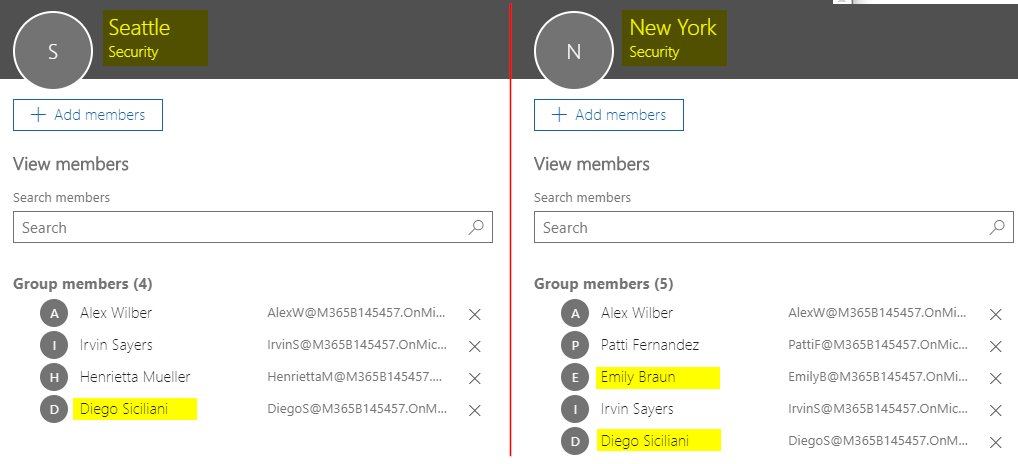This screenshot has width=1018, height=464.
Task: Remove Diego Siciliani from Seattle group
Action: pos(475,410)
